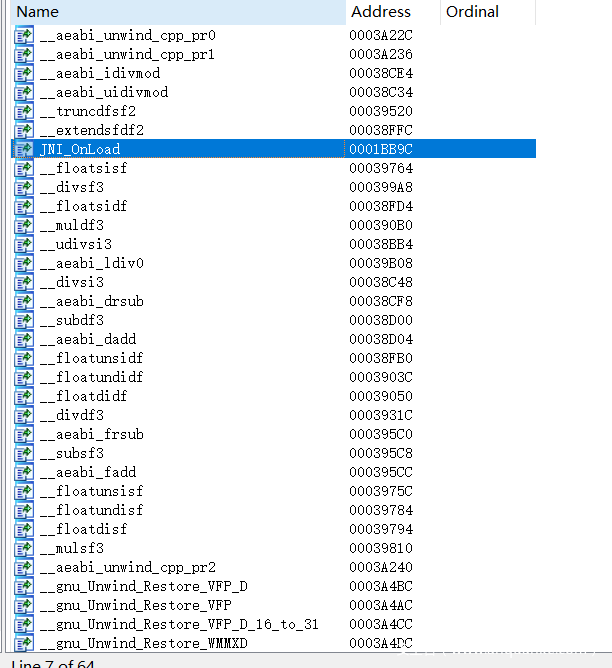The width and height of the screenshot is (612, 668).
Task: Click address 0001BB9C of JNI_OnLoad
Action: coord(380,149)
